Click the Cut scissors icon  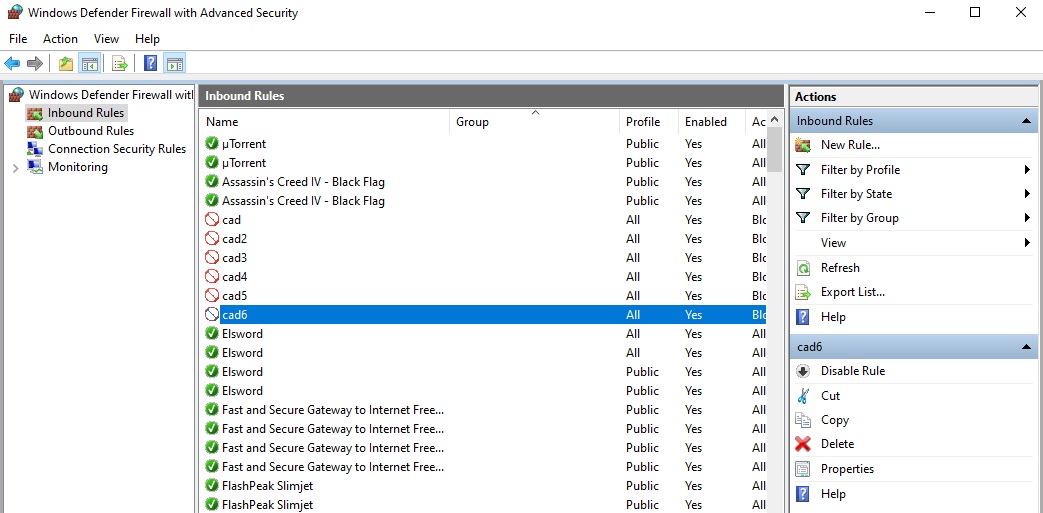(804, 396)
